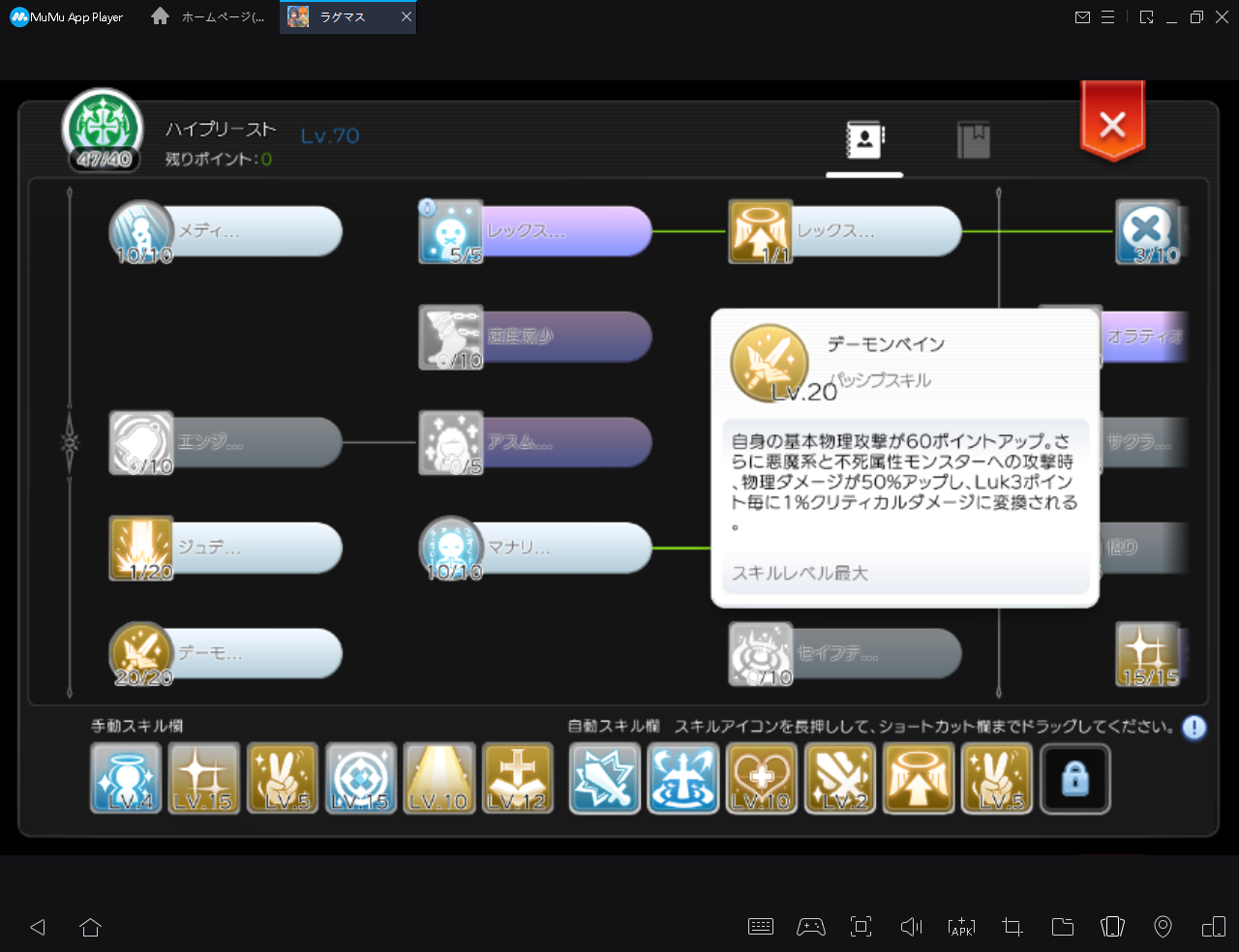The width and height of the screenshot is (1239, 952).
Task: Install APK via the APK icon
Action: [x=961, y=927]
